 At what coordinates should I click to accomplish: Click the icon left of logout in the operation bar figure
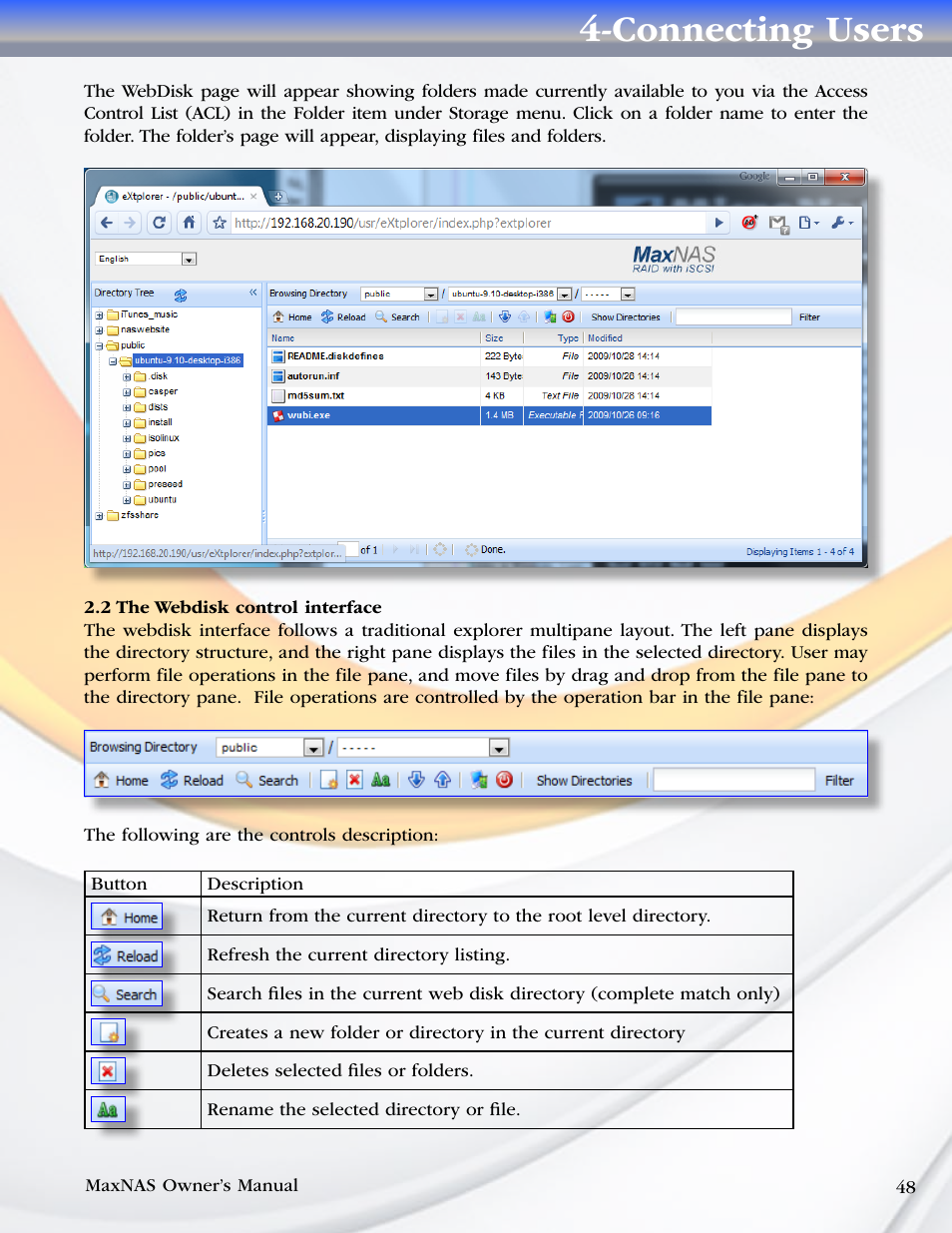click(479, 780)
